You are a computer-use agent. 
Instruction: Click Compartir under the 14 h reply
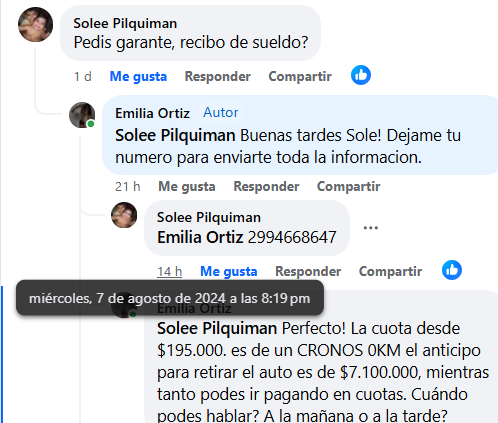(x=390, y=271)
